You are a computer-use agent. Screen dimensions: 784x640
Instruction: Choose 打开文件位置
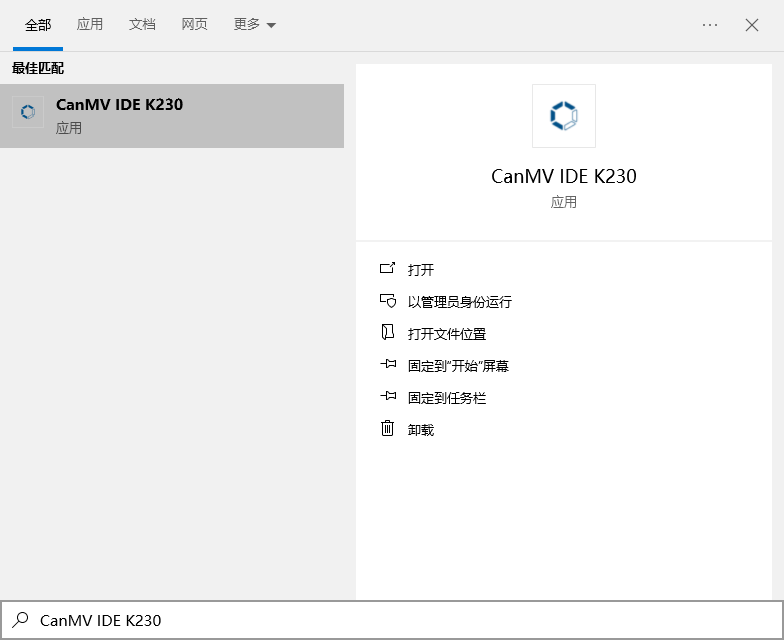click(x=446, y=334)
